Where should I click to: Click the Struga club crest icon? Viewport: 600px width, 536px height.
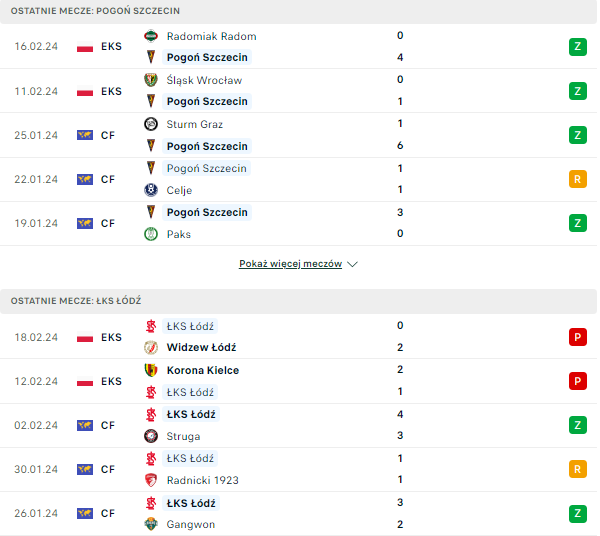click(151, 436)
